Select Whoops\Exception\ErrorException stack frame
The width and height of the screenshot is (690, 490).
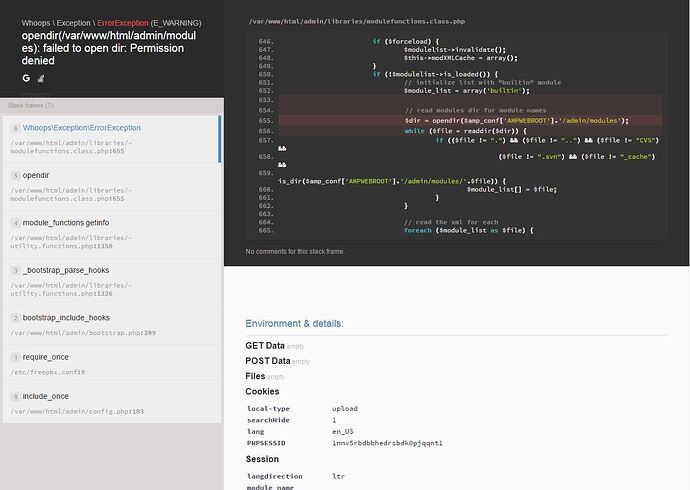pyautogui.click(x=112, y=139)
